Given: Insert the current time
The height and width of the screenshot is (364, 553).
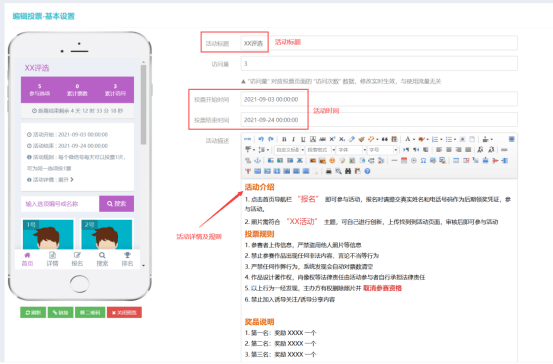Looking at the screenshot, I should [x=414, y=160].
